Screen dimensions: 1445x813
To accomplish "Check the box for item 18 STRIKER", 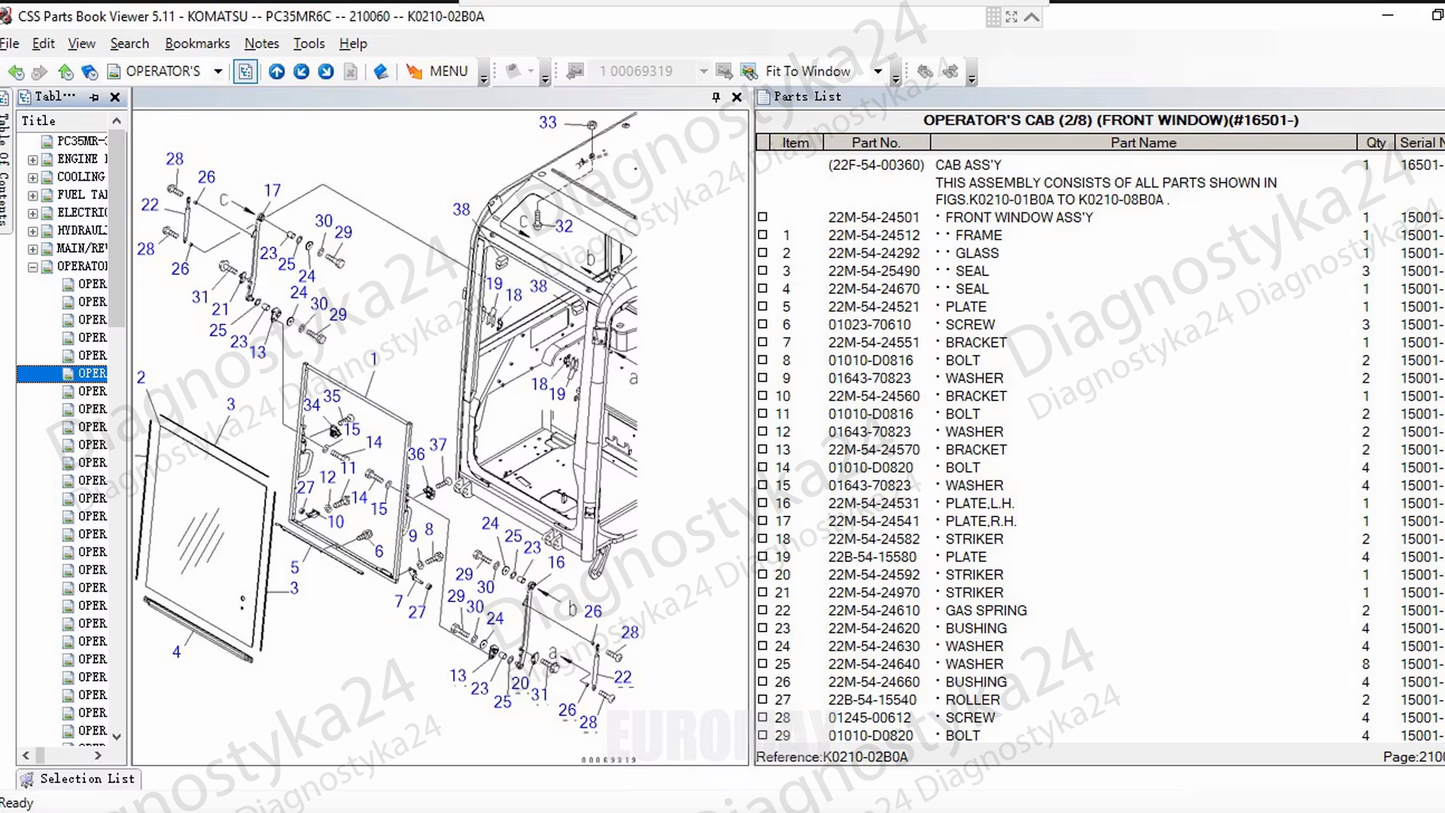I will tap(763, 539).
